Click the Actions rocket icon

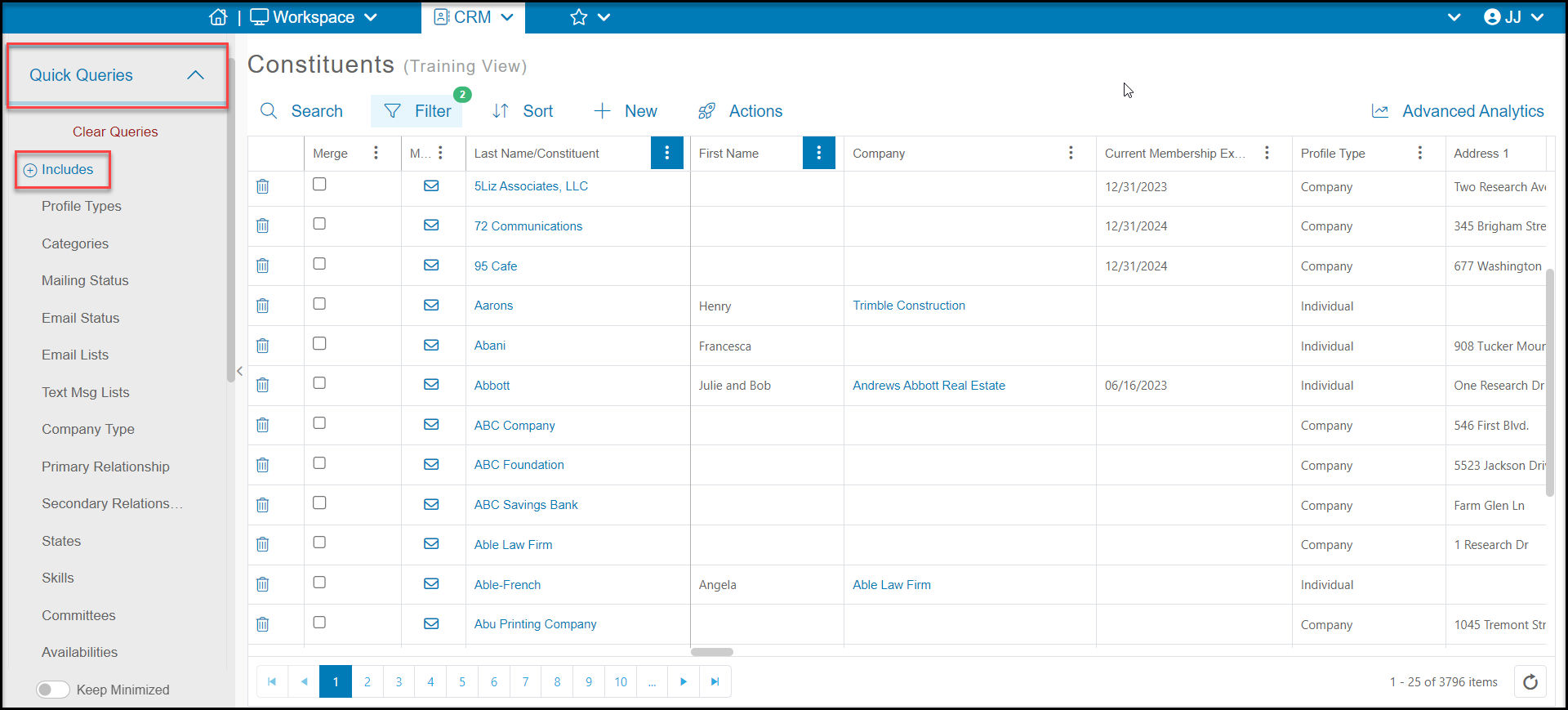click(x=706, y=111)
